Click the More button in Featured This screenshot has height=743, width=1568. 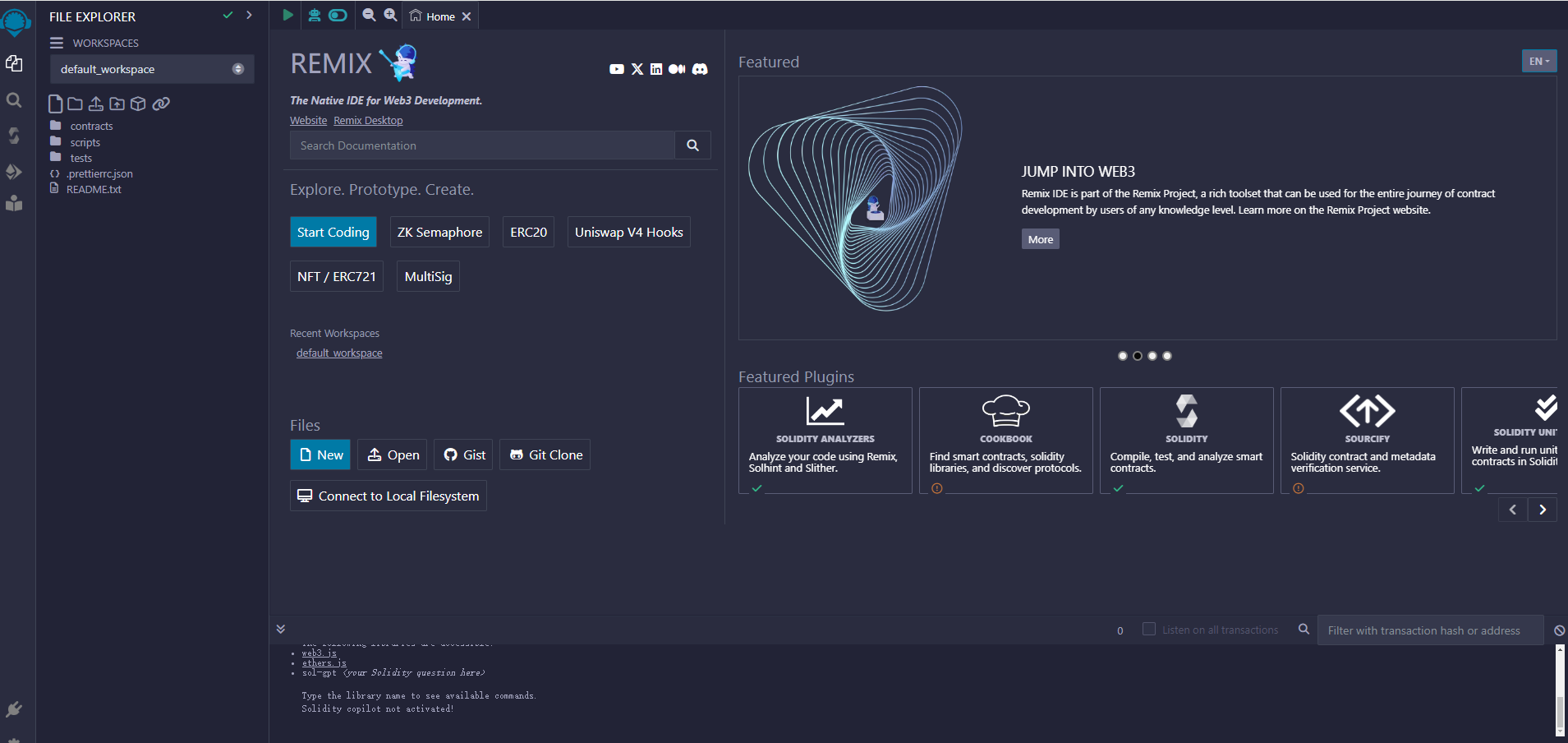click(x=1040, y=239)
